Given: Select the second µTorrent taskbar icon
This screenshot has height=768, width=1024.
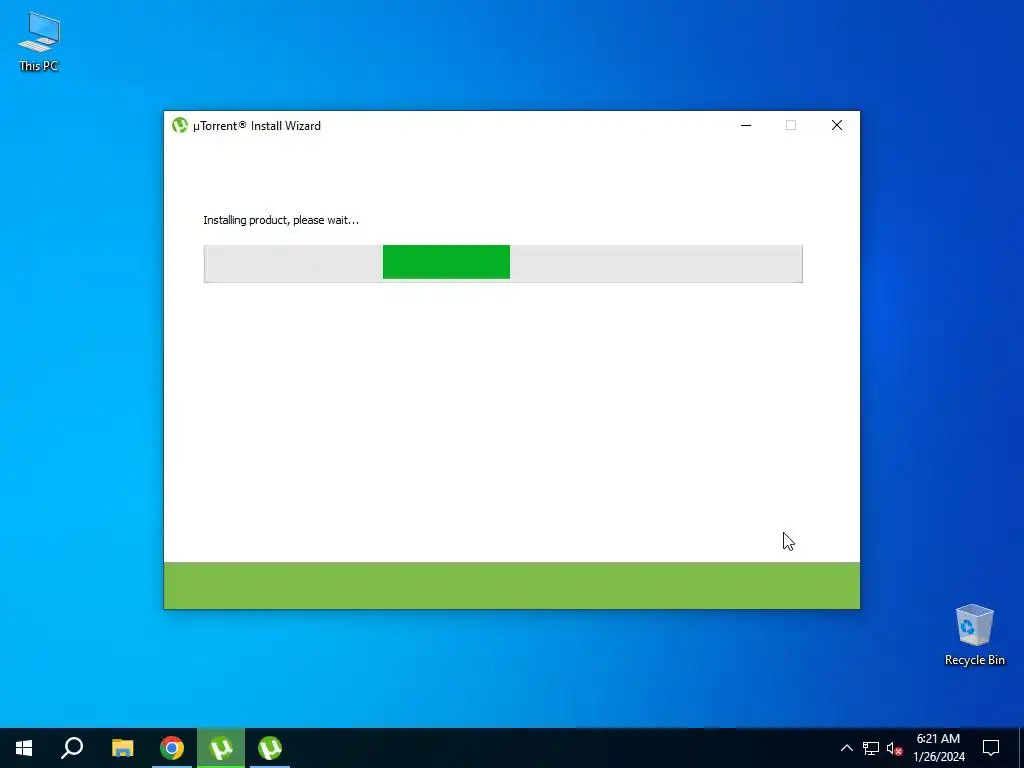Looking at the screenshot, I should (270, 748).
